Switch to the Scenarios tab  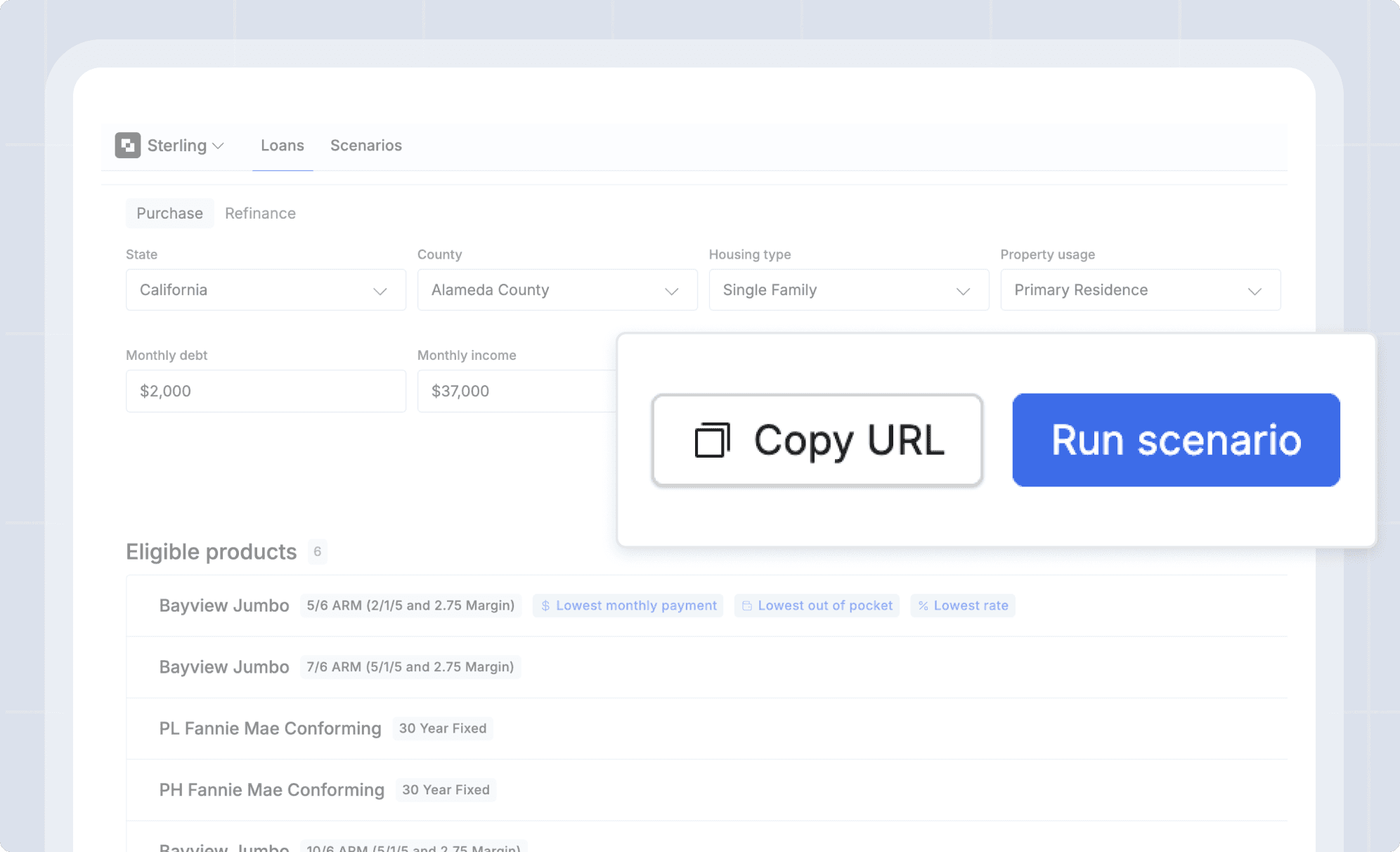[x=365, y=146]
